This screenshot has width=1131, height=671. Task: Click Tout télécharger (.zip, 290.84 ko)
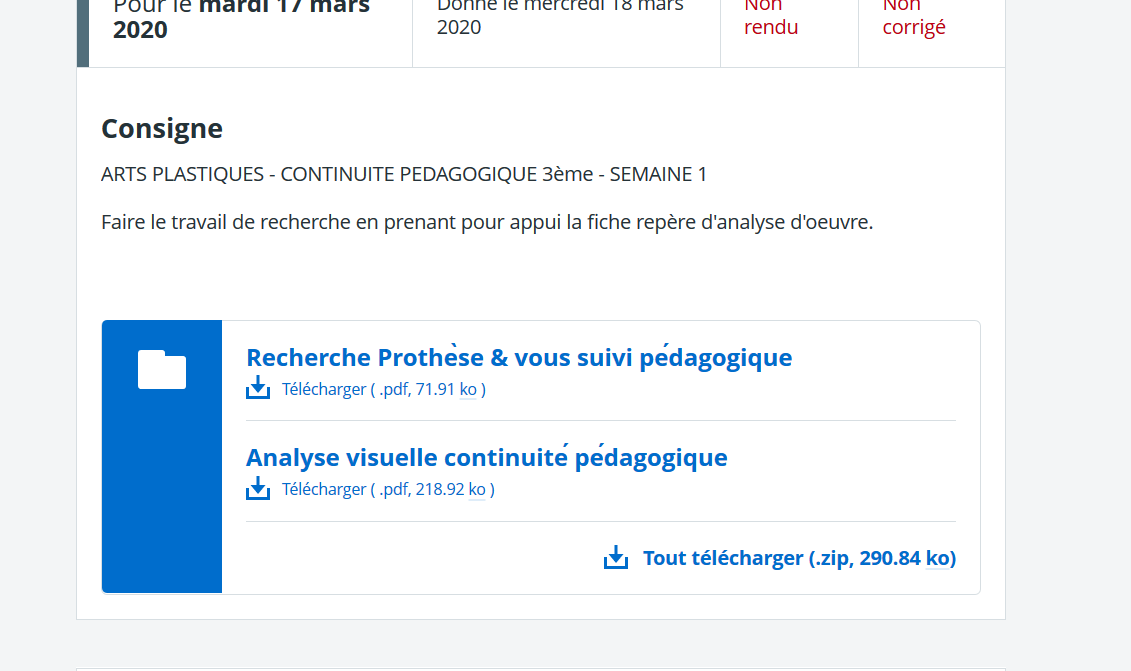pyautogui.click(x=799, y=558)
